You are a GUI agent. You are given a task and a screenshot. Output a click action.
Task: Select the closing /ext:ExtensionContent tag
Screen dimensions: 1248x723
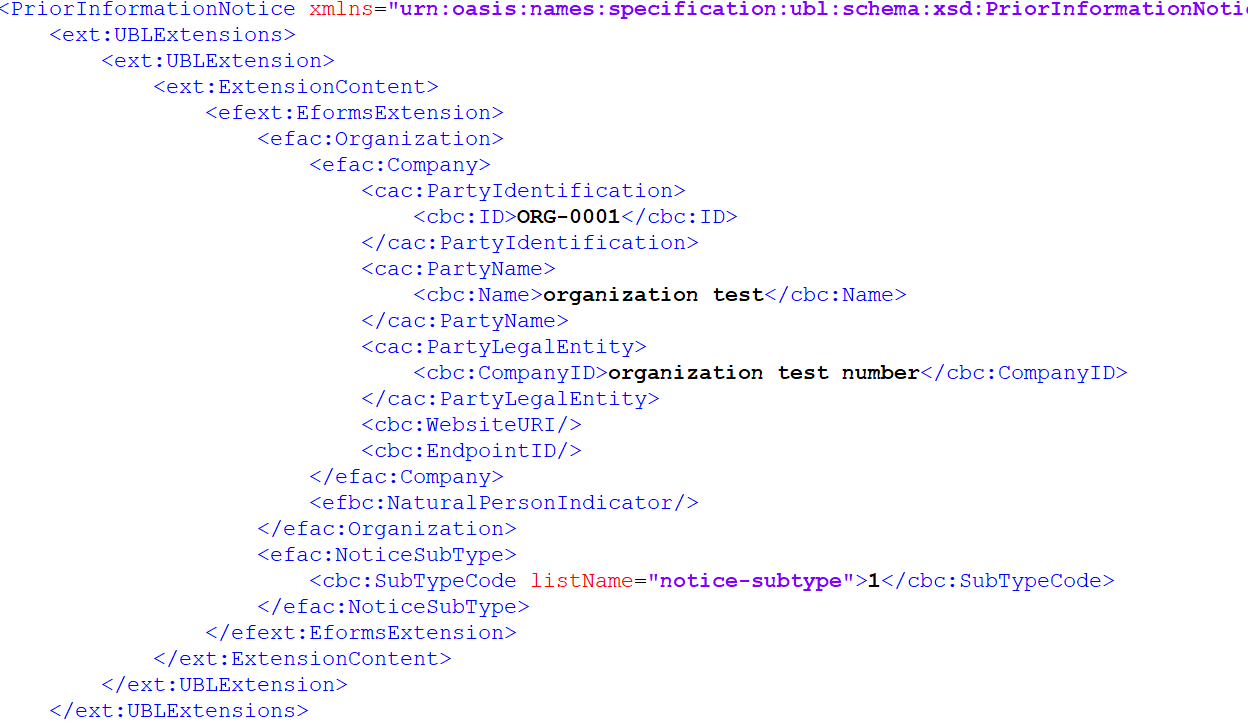(303, 659)
